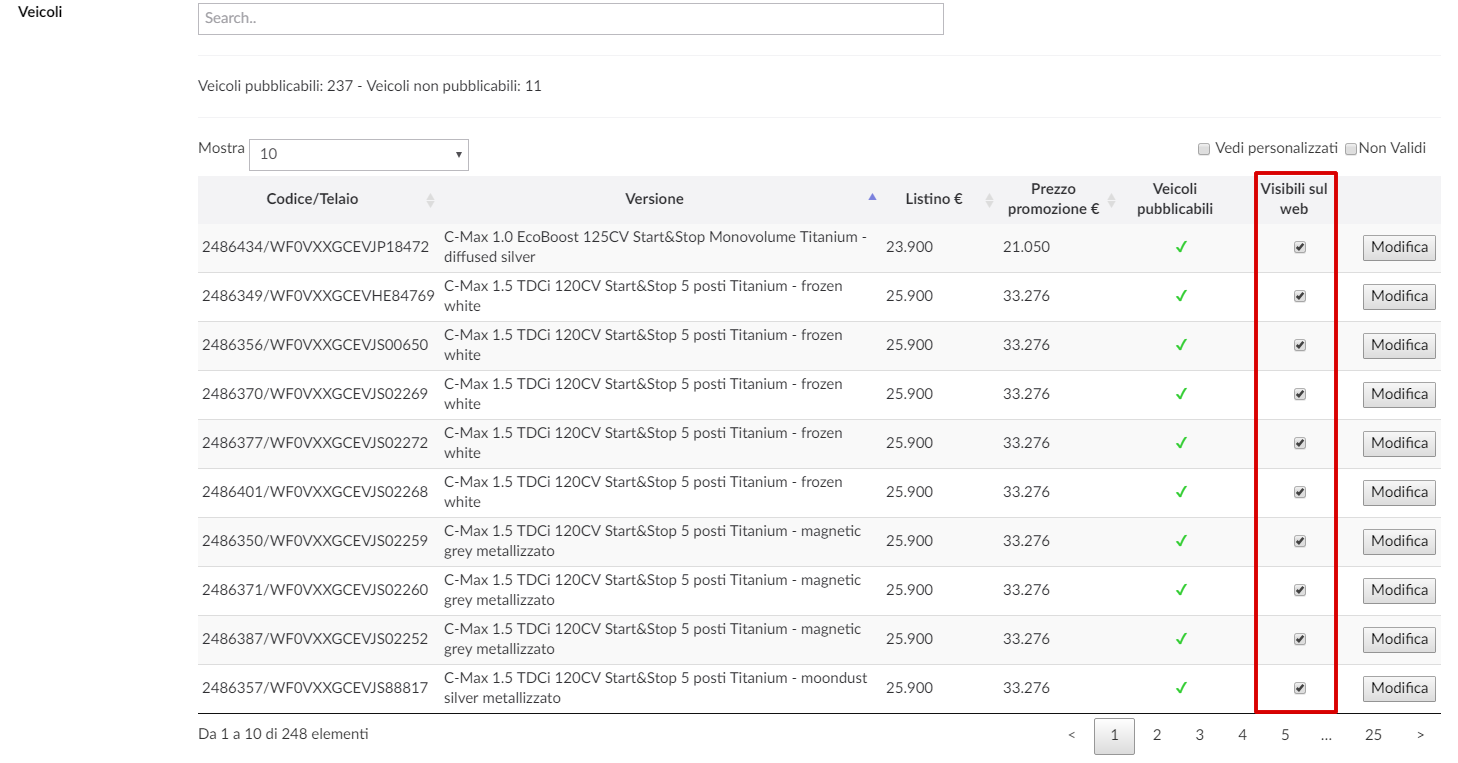The height and width of the screenshot is (763, 1458).
Task: Sort by Codice/Telaio column arrows
Action: click(x=430, y=200)
